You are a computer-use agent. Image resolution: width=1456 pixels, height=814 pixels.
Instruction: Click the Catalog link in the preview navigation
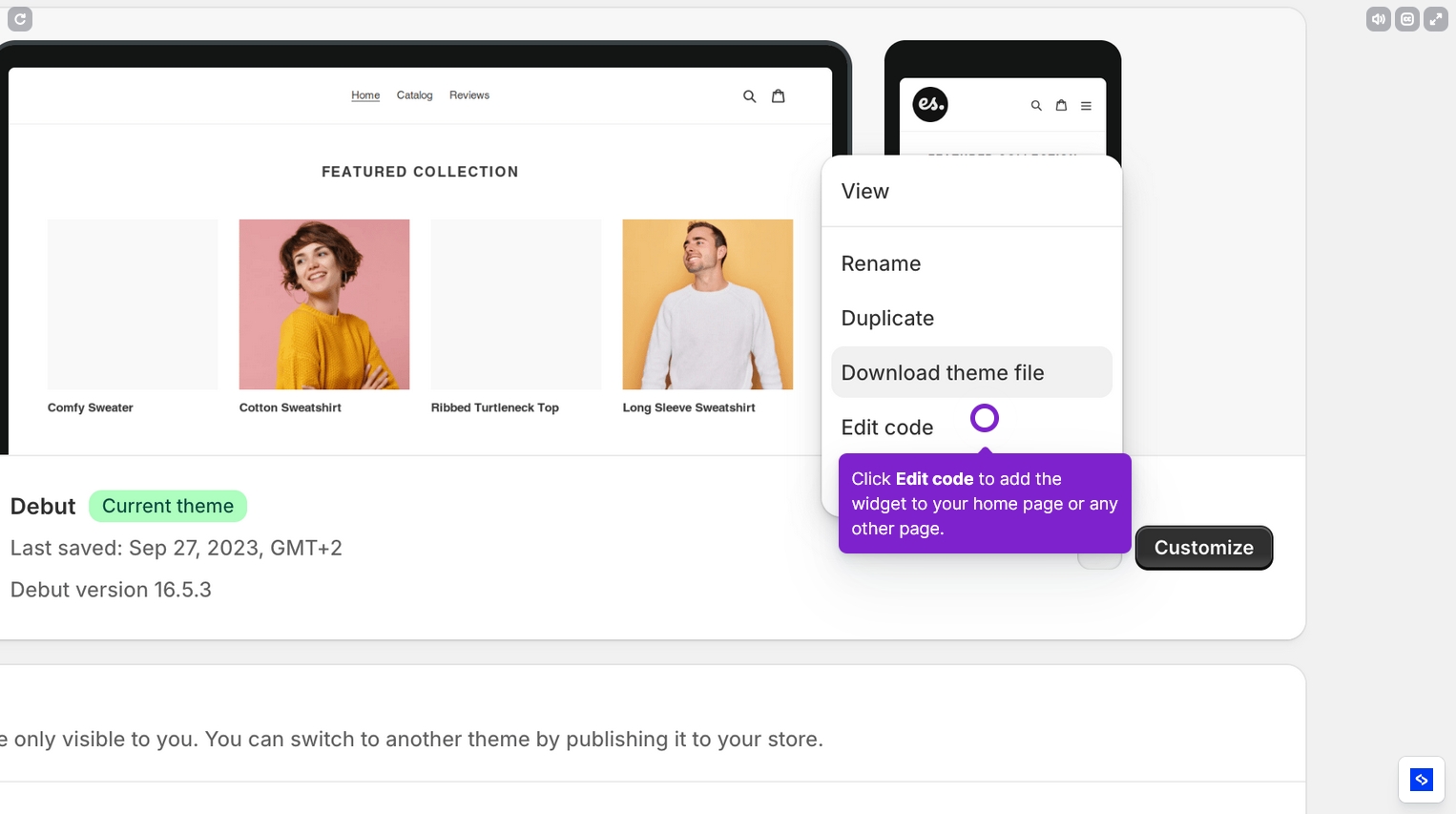click(x=415, y=95)
